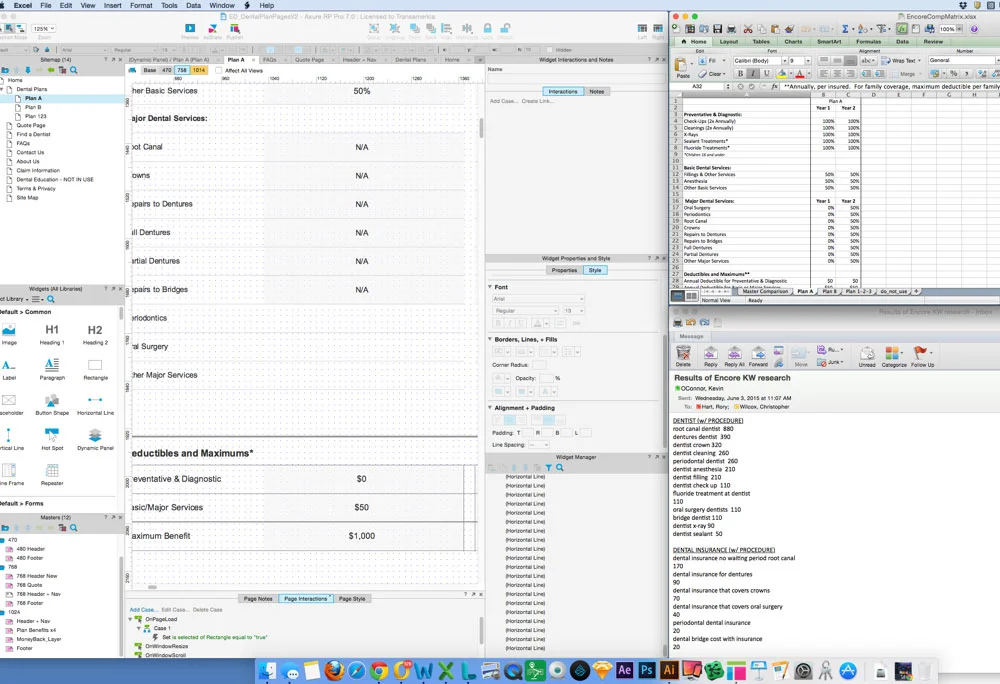Click the Publish icon in Axure toolbar
The width and height of the screenshot is (1000, 684).
[x=235, y=28]
